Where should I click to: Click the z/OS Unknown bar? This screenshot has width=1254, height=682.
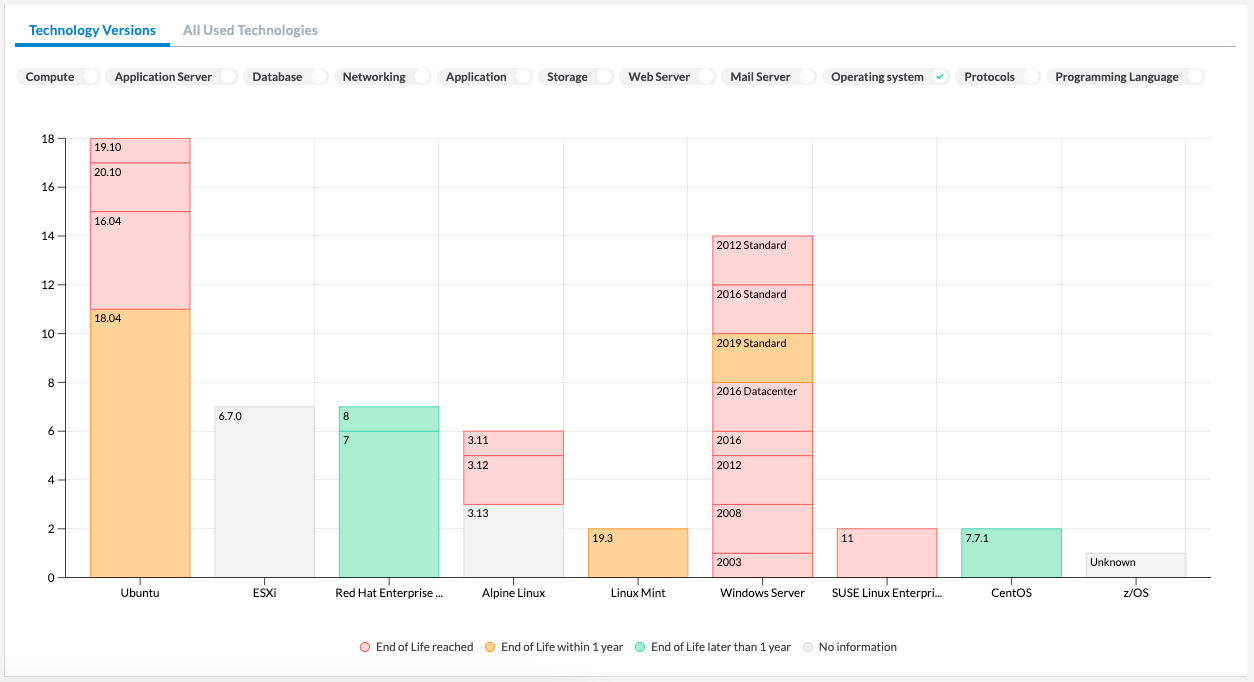1136,565
